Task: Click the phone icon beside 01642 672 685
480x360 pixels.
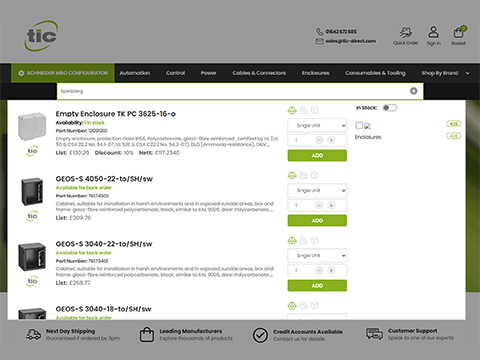Action: point(319,32)
